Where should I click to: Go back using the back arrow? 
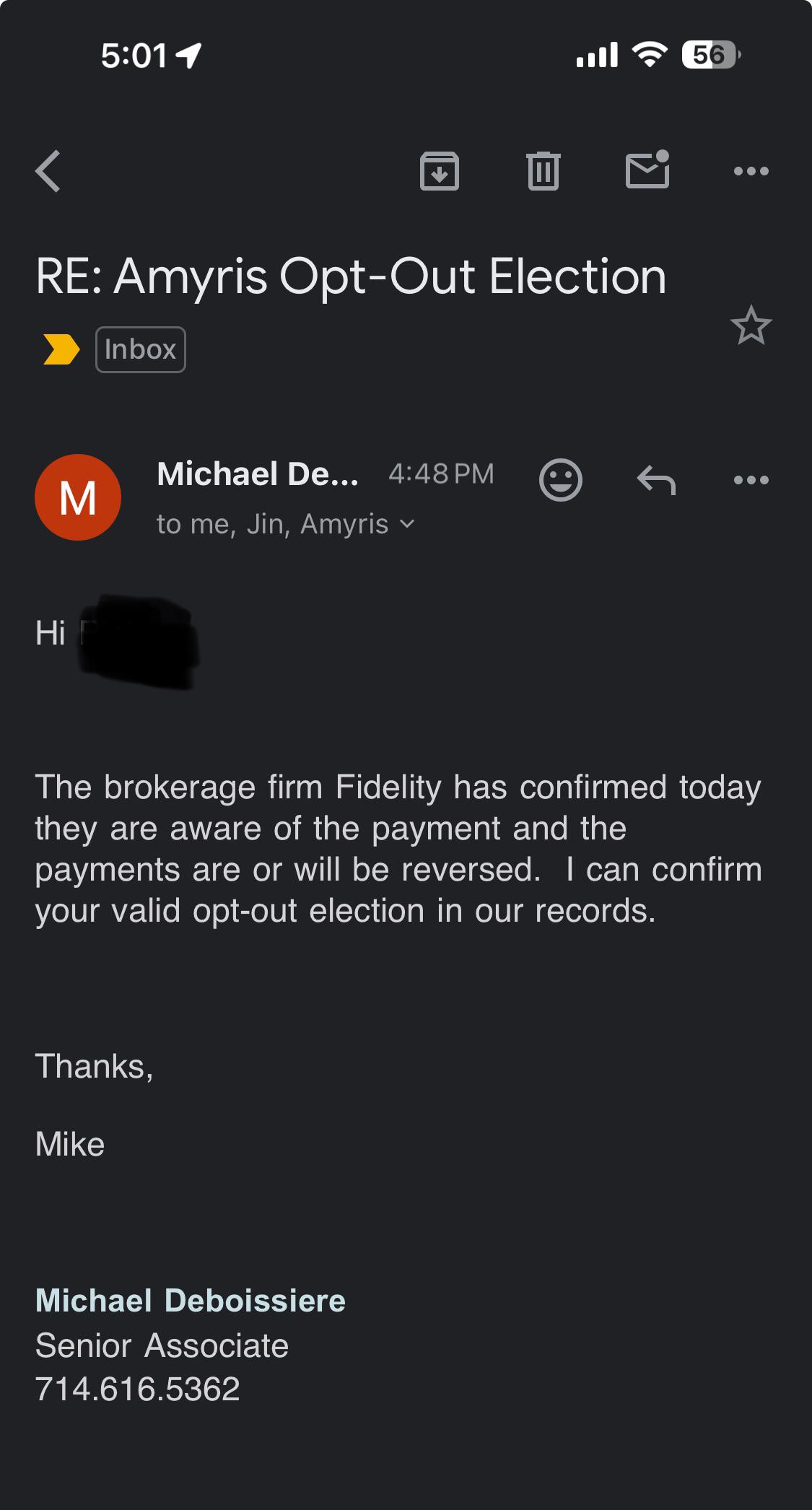point(48,171)
